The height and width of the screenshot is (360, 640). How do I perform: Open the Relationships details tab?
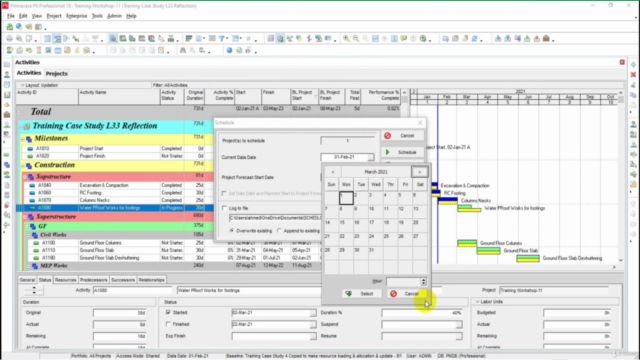coord(151,280)
